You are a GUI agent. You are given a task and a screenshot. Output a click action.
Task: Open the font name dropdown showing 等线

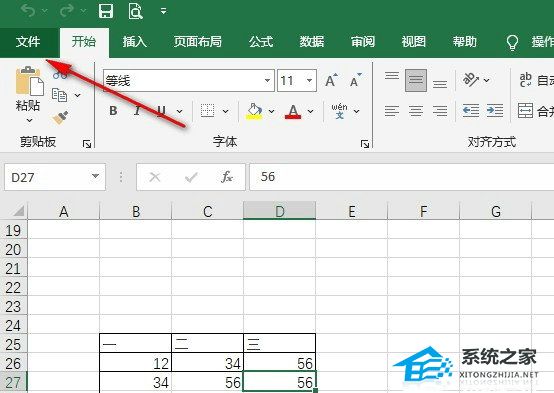point(267,81)
